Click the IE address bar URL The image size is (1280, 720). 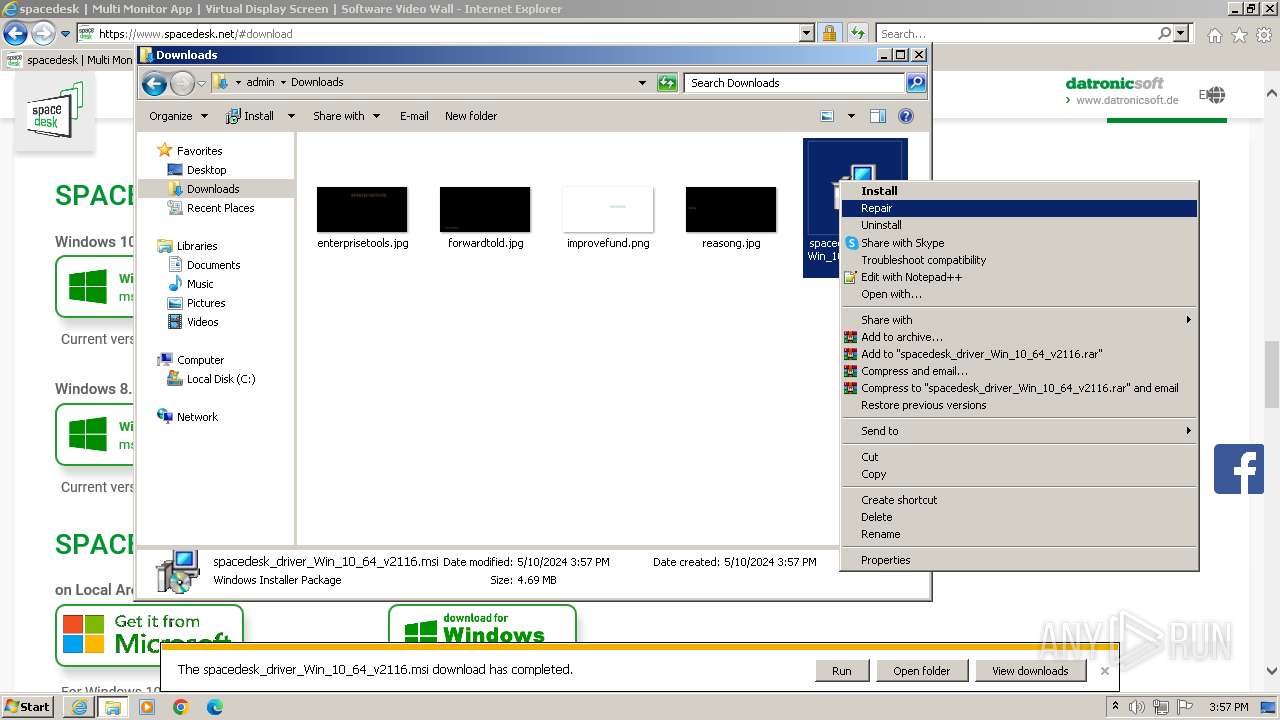click(196, 34)
